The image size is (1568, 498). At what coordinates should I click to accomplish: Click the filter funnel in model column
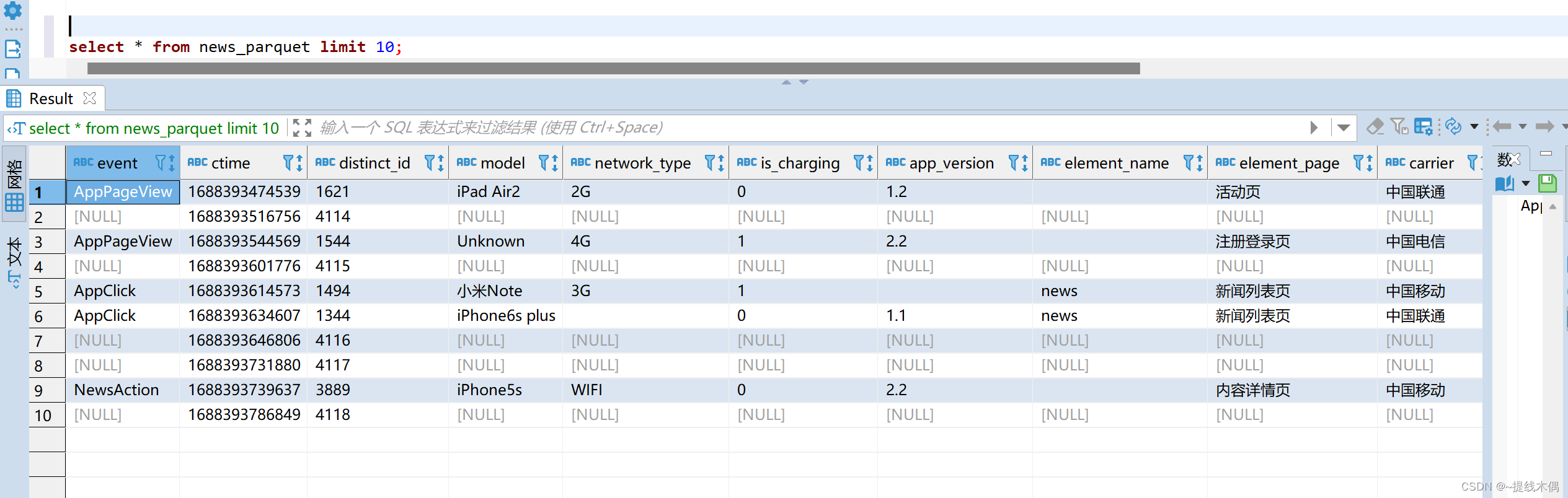point(544,163)
